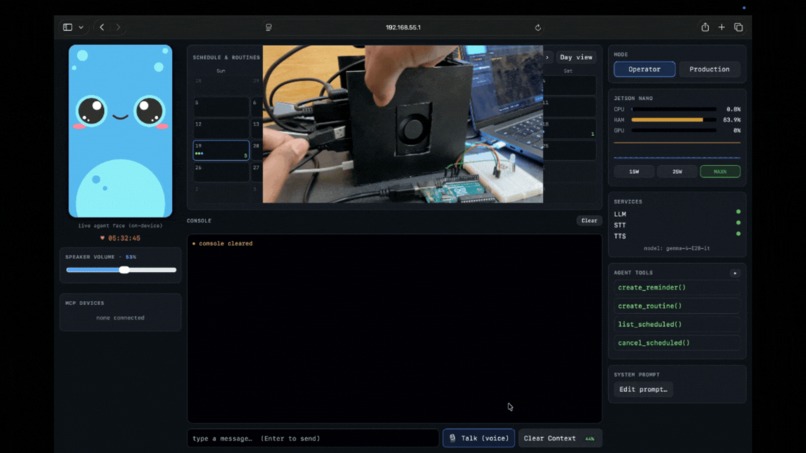Click the next arrow beside Day view
This screenshot has width=806, height=453.
coord(547,57)
